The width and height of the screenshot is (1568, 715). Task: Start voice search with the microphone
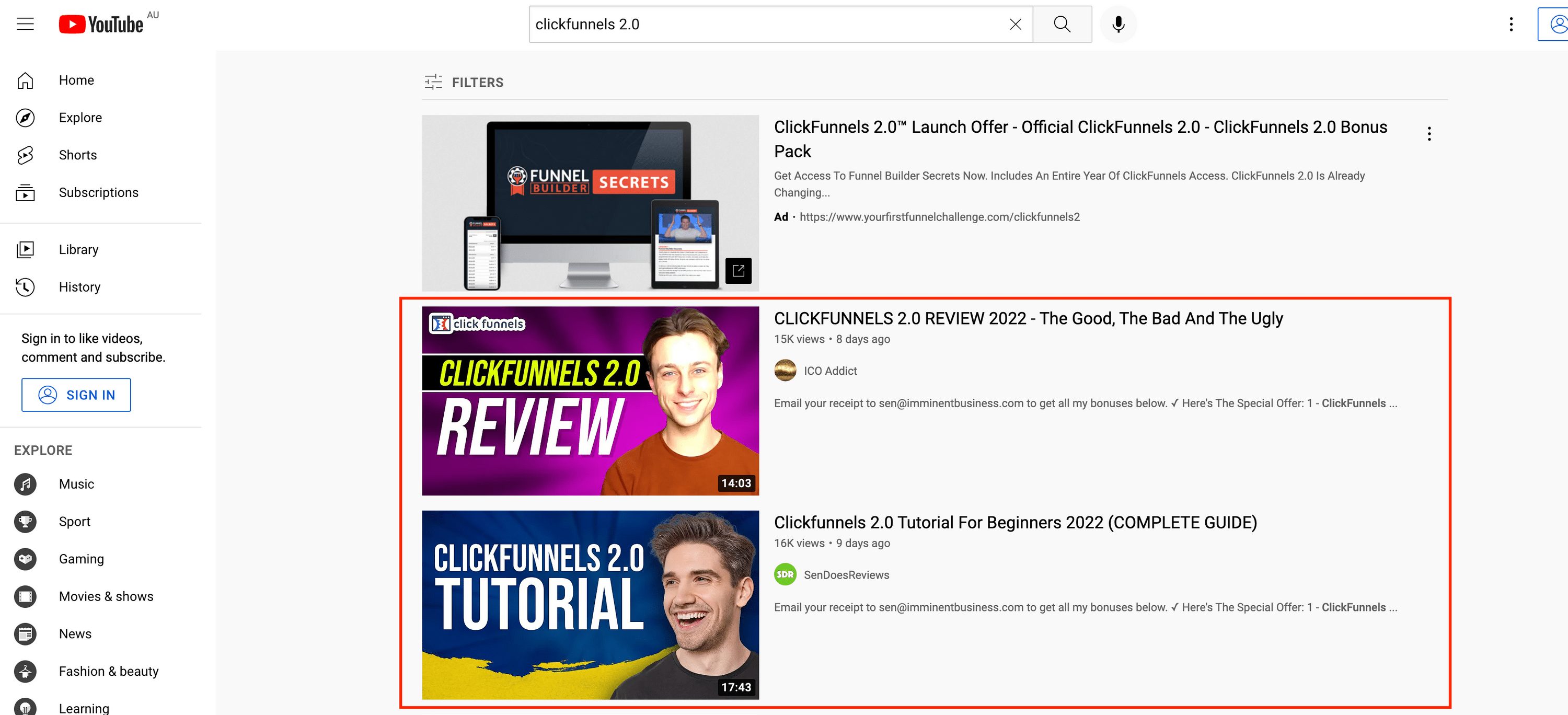(x=1118, y=25)
